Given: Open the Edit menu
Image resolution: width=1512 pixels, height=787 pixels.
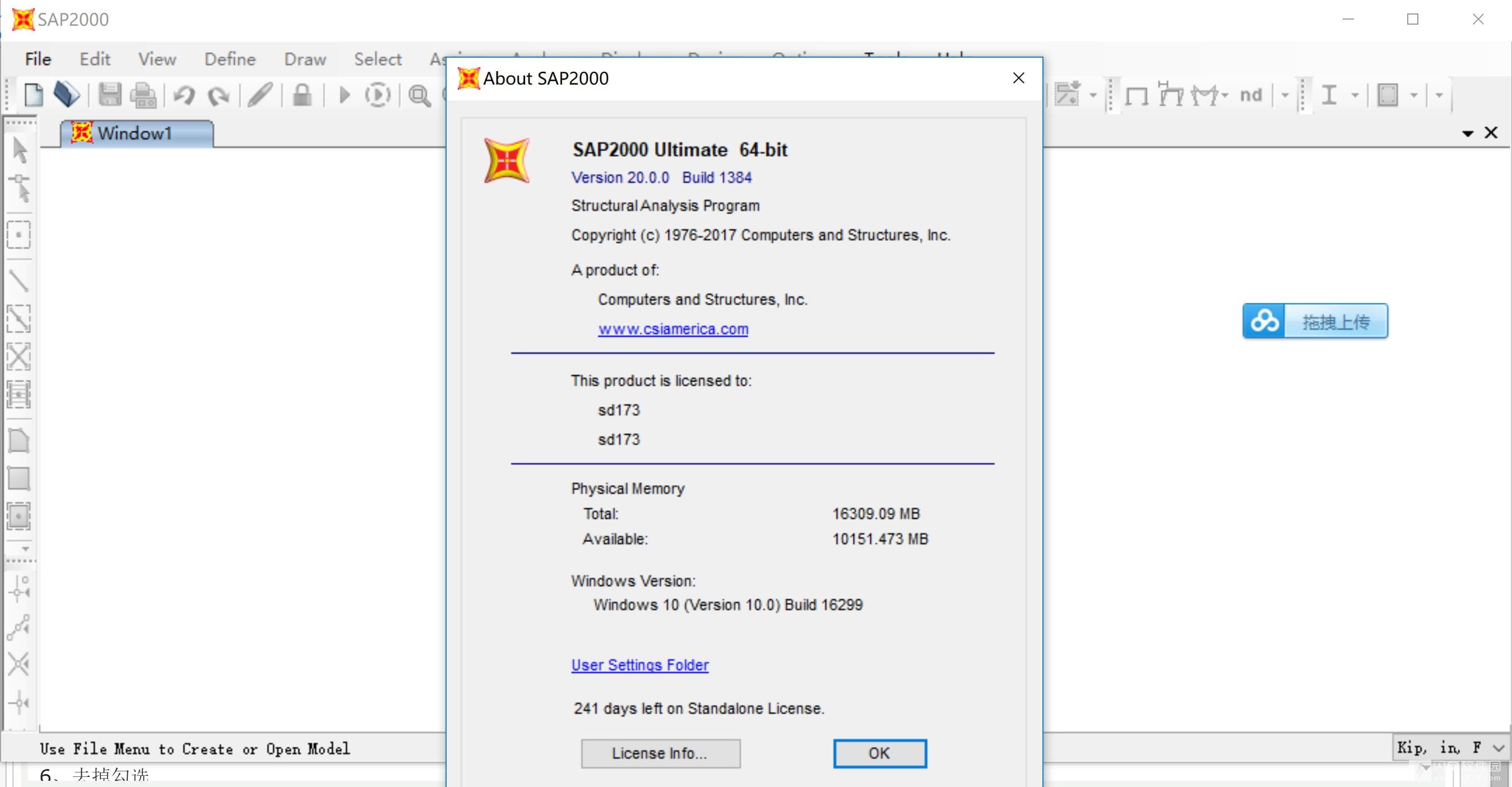Looking at the screenshot, I should coord(95,59).
